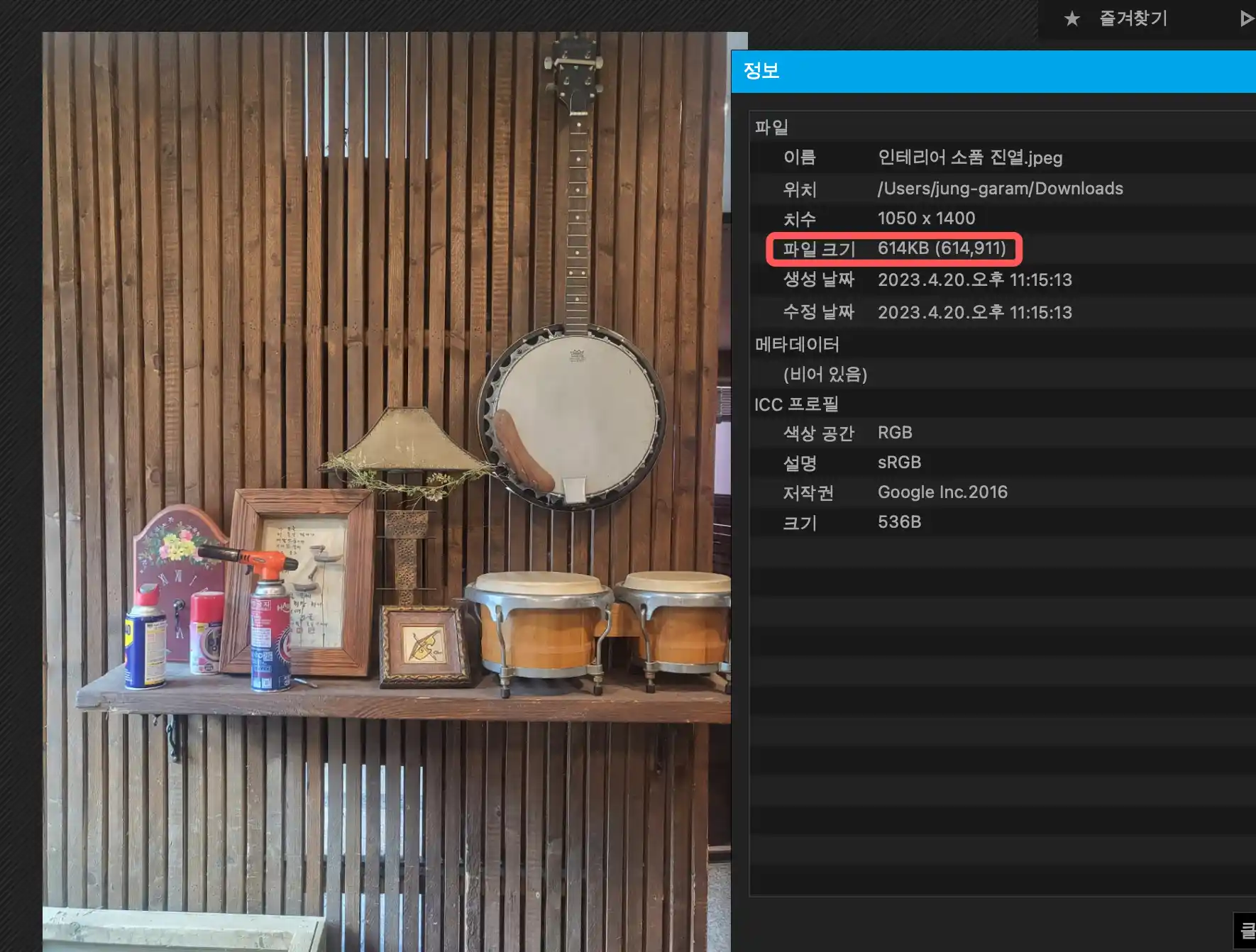The height and width of the screenshot is (952, 1256).
Task: Click the 정보 panel header
Action: (x=763, y=70)
